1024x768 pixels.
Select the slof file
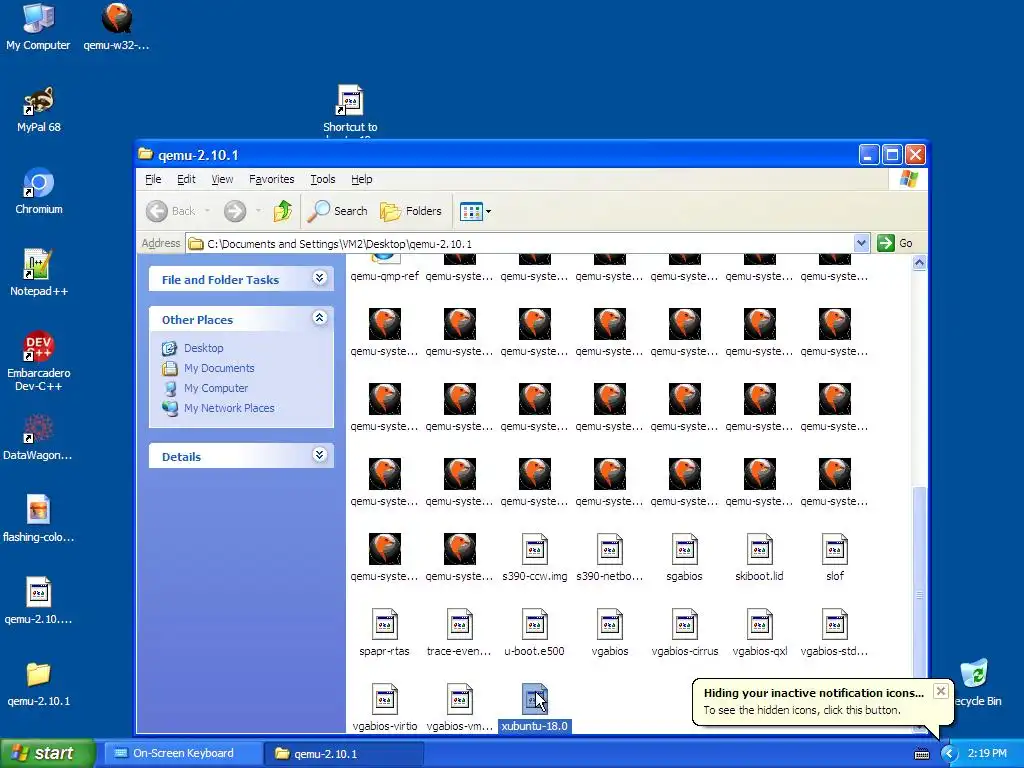(x=835, y=557)
